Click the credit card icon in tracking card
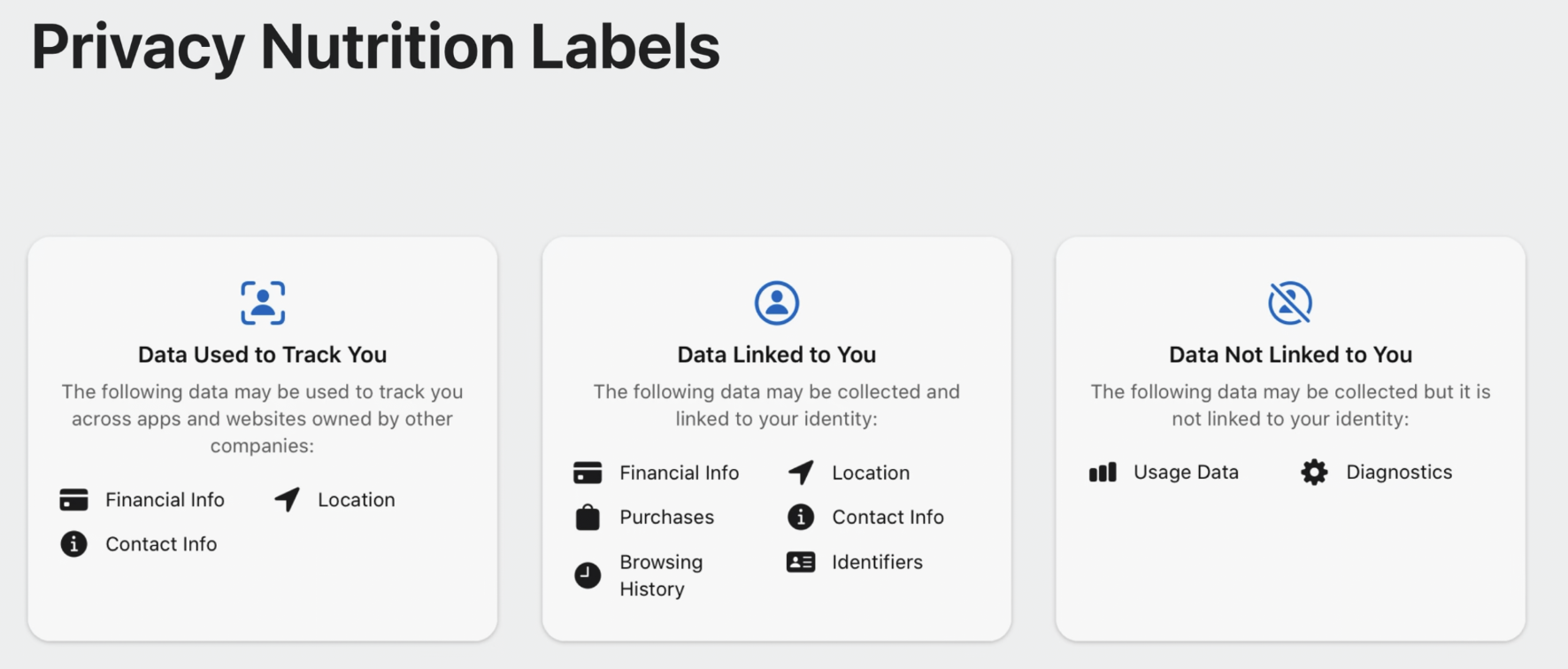 tap(73, 500)
